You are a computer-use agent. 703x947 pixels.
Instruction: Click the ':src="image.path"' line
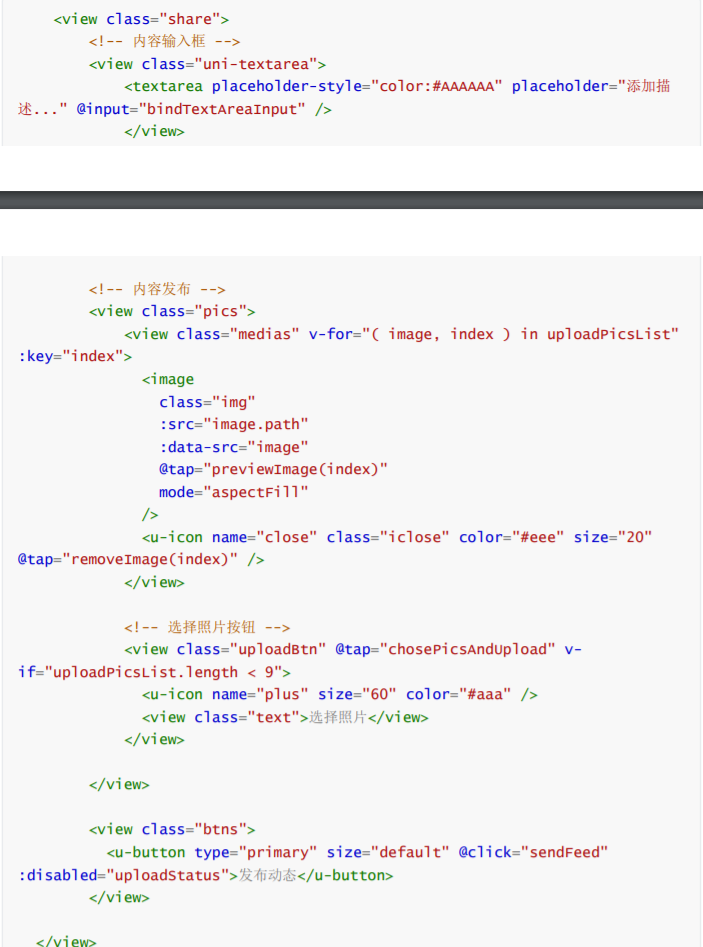pyautogui.click(x=234, y=425)
